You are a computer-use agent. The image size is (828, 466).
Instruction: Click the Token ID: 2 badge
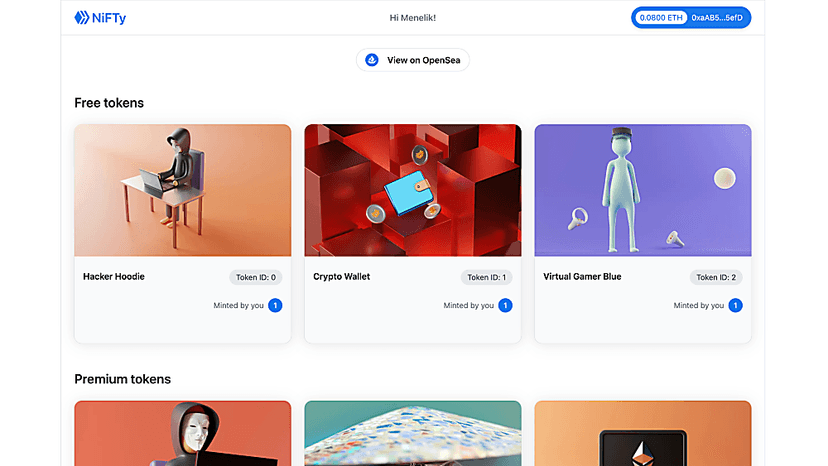coord(716,277)
